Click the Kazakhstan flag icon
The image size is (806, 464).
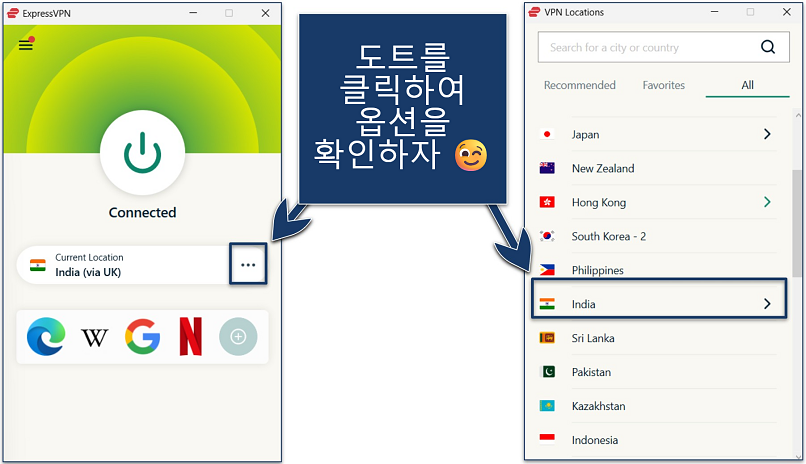547,405
